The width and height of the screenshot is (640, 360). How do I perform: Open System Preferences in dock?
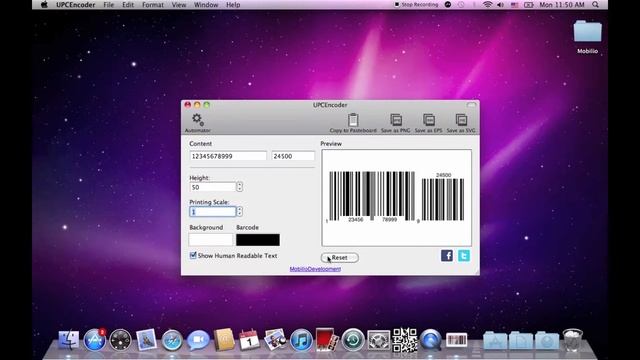pyautogui.click(x=378, y=340)
